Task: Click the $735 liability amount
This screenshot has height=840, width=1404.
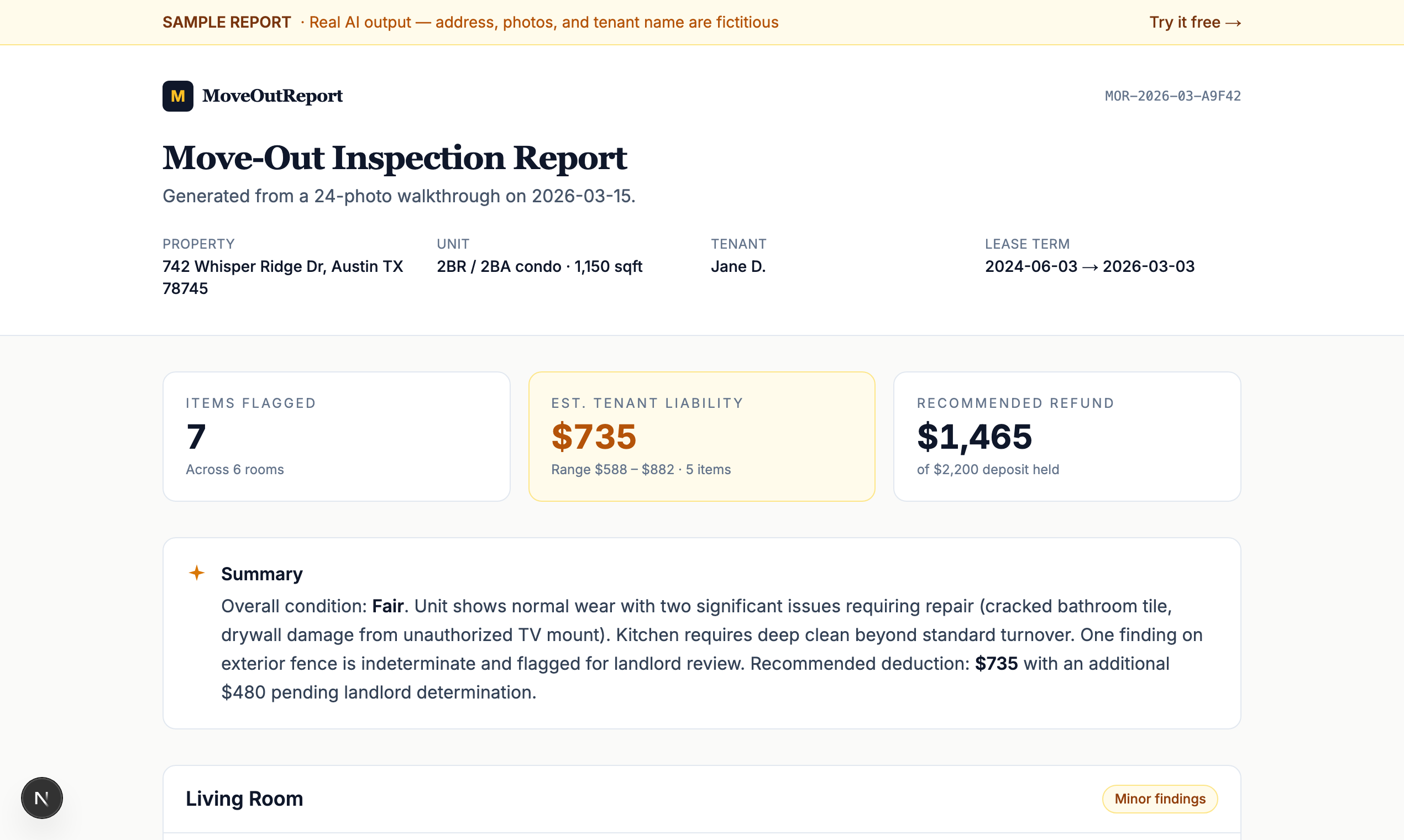Action: [x=594, y=437]
